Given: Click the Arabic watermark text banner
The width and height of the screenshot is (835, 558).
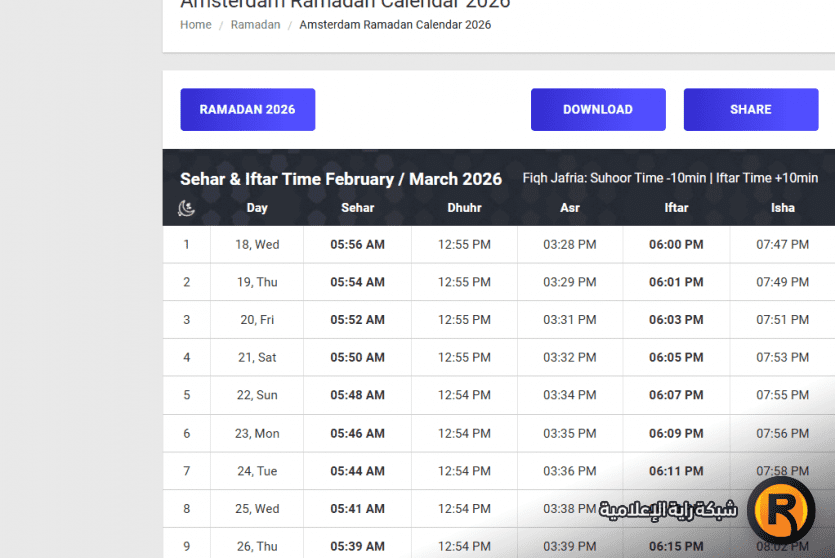Looking at the screenshot, I should [x=668, y=511].
